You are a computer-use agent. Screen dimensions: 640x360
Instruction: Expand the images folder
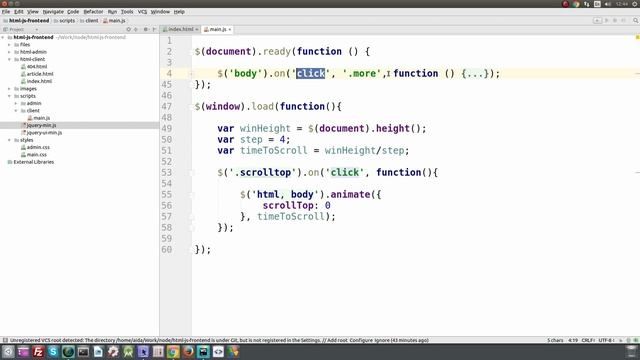click(9, 89)
